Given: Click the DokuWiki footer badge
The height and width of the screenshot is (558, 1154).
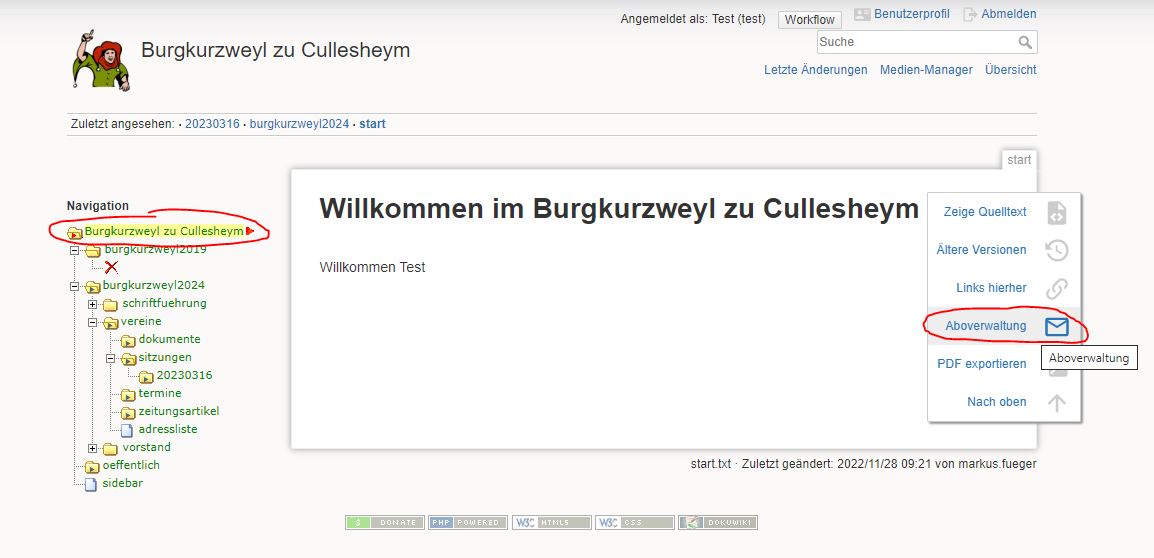Looking at the screenshot, I should tap(718, 523).
